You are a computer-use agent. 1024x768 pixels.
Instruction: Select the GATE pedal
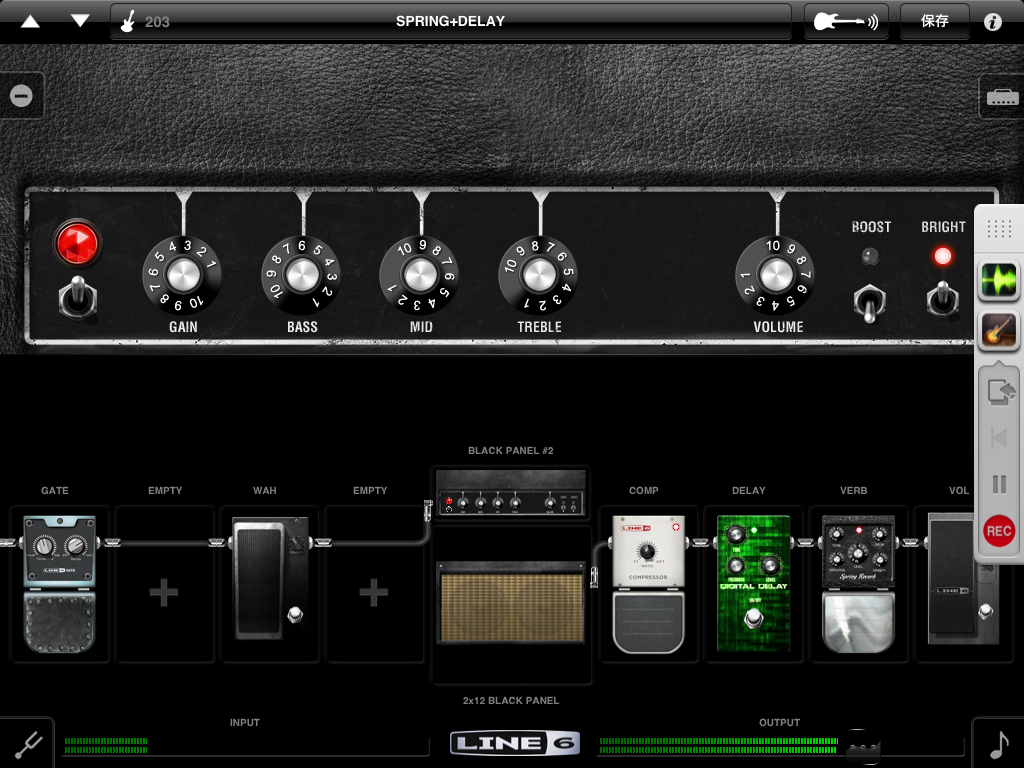pyautogui.click(x=59, y=584)
